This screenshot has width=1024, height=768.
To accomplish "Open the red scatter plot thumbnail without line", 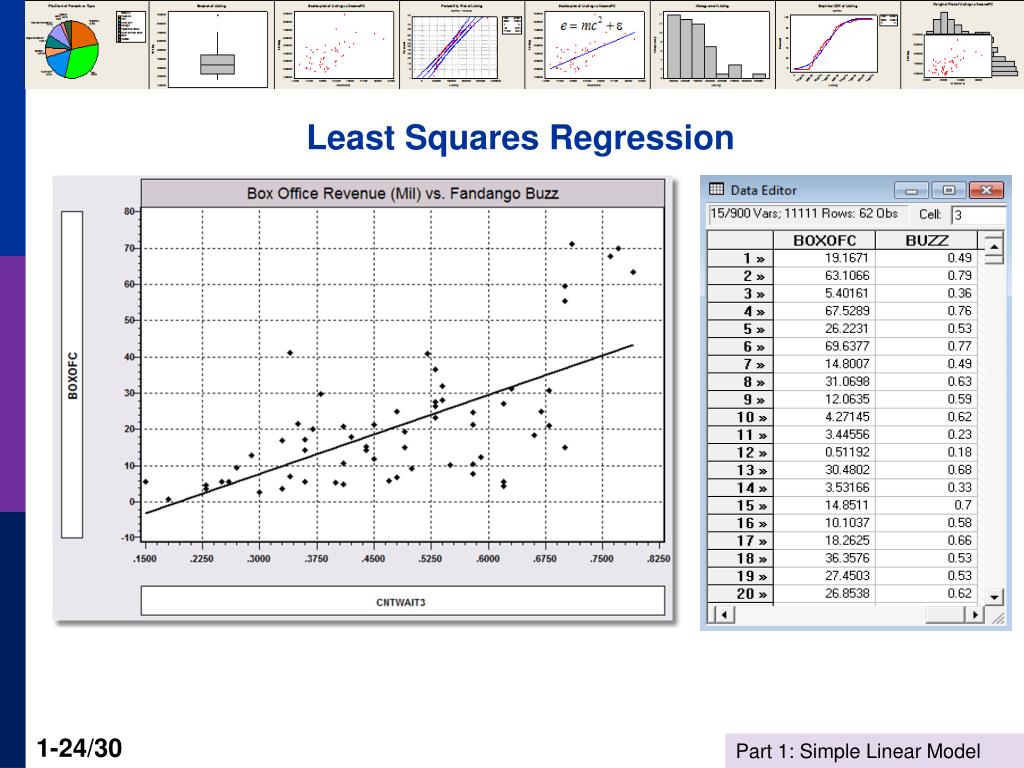I will pos(337,44).
